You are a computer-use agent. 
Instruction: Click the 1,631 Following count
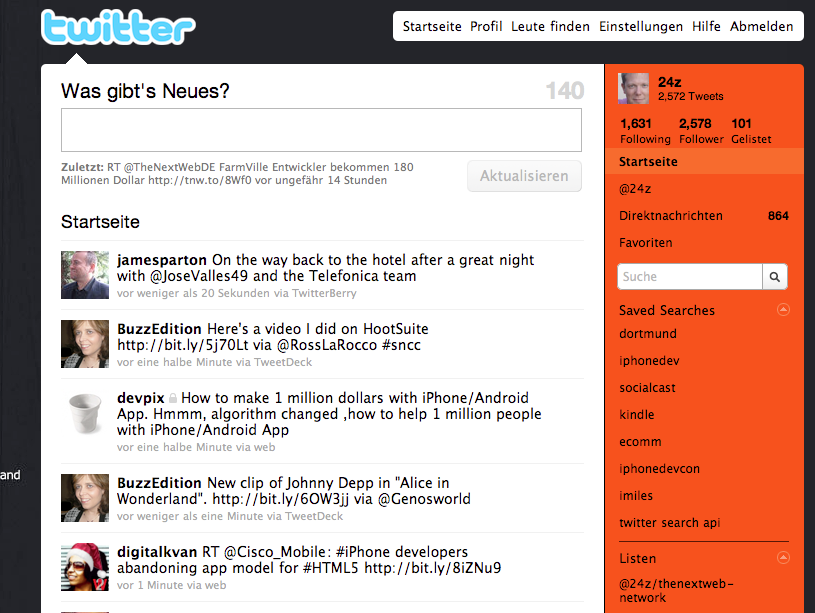(x=645, y=131)
